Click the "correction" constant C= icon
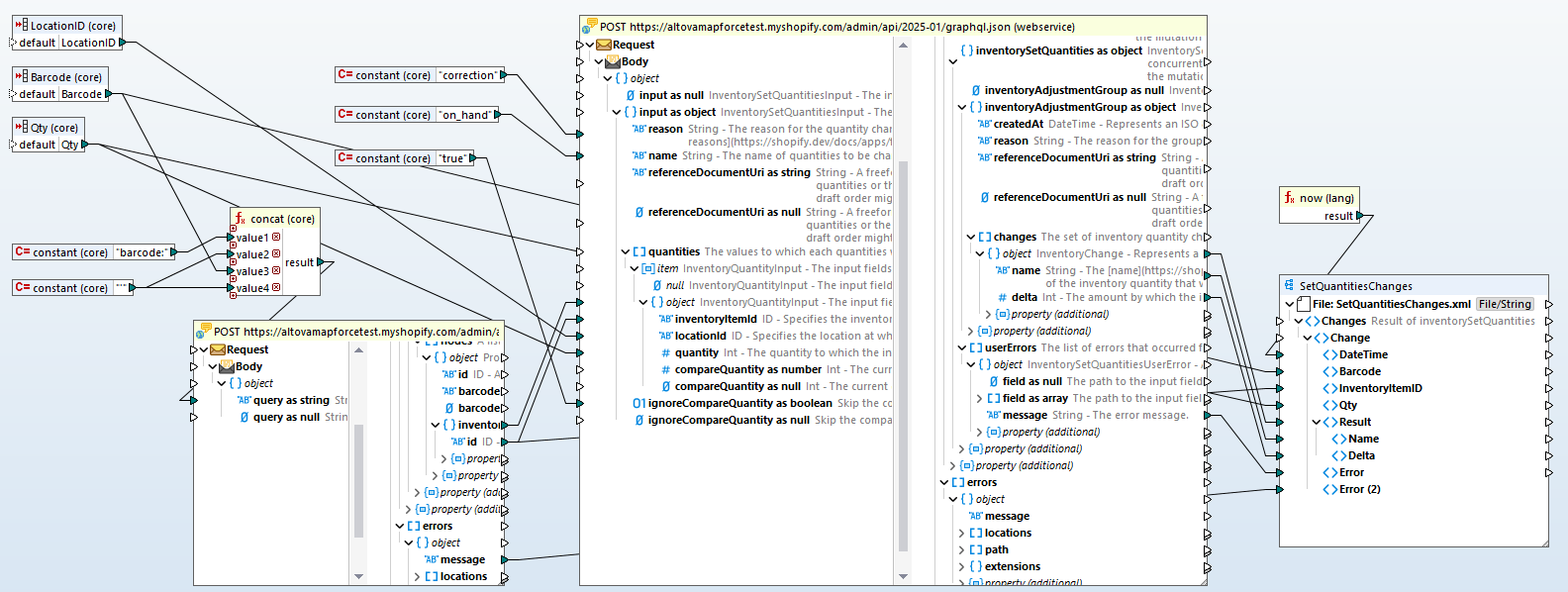The image size is (1568, 592). point(344,75)
